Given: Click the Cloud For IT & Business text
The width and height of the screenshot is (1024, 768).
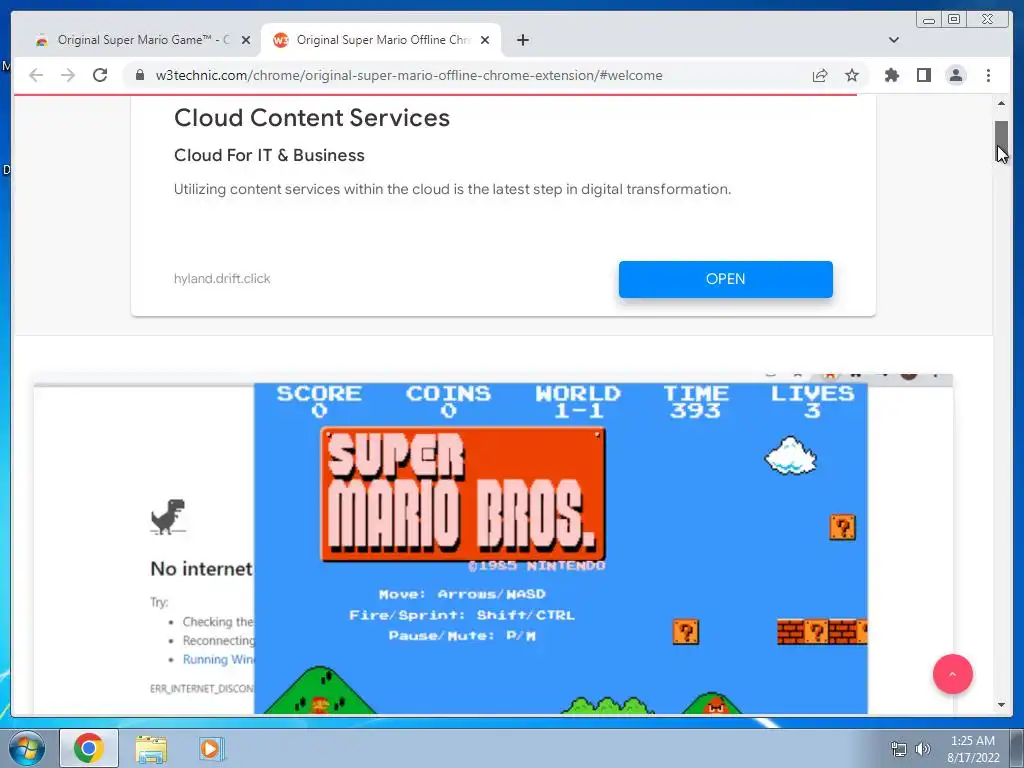Looking at the screenshot, I should click(x=269, y=155).
